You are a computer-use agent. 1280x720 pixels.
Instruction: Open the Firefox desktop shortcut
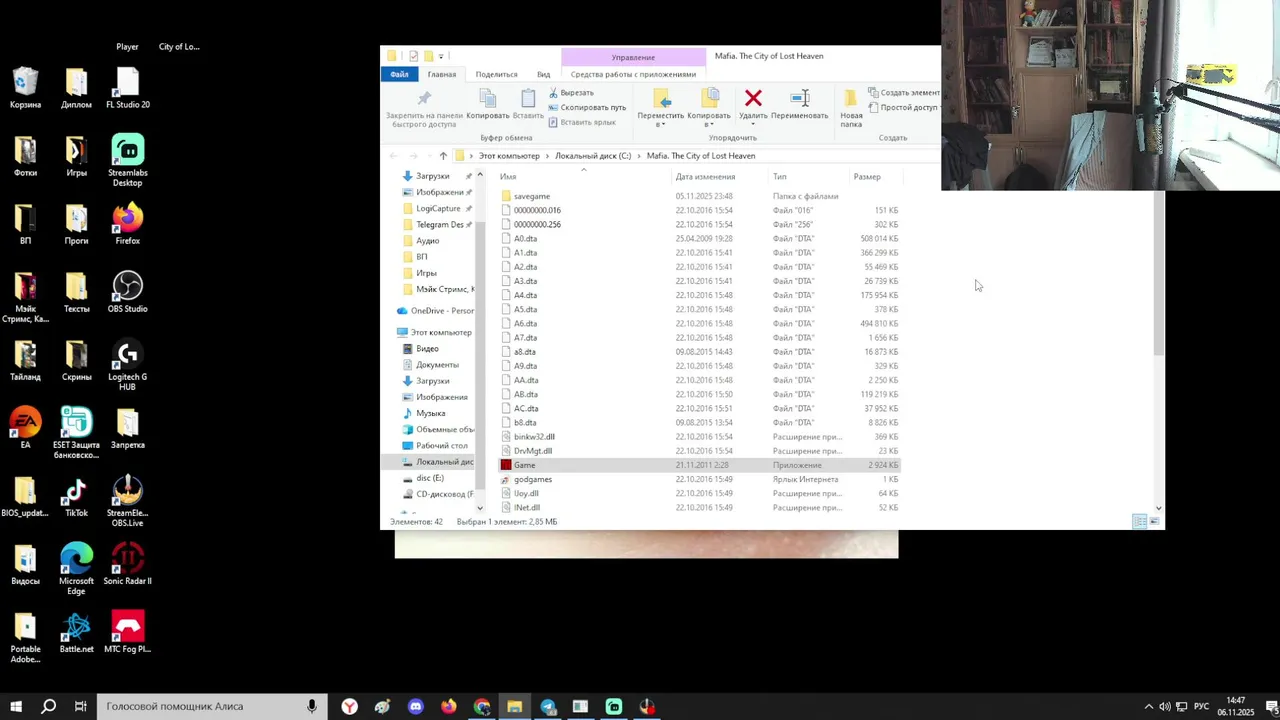coord(127,224)
